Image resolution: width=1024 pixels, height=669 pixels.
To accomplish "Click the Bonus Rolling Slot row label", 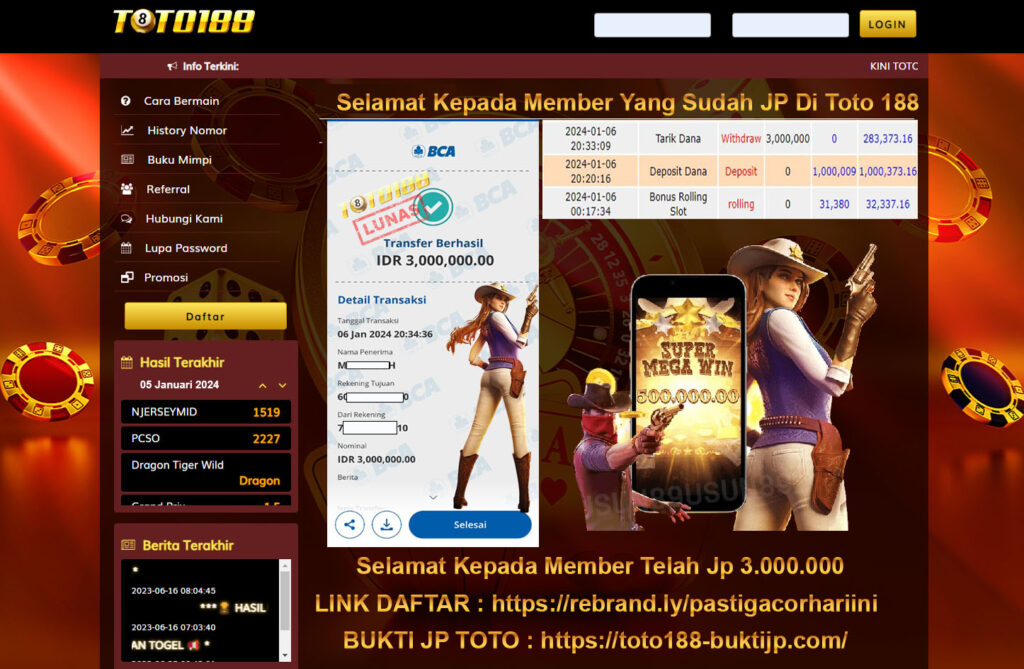I will click(x=678, y=204).
